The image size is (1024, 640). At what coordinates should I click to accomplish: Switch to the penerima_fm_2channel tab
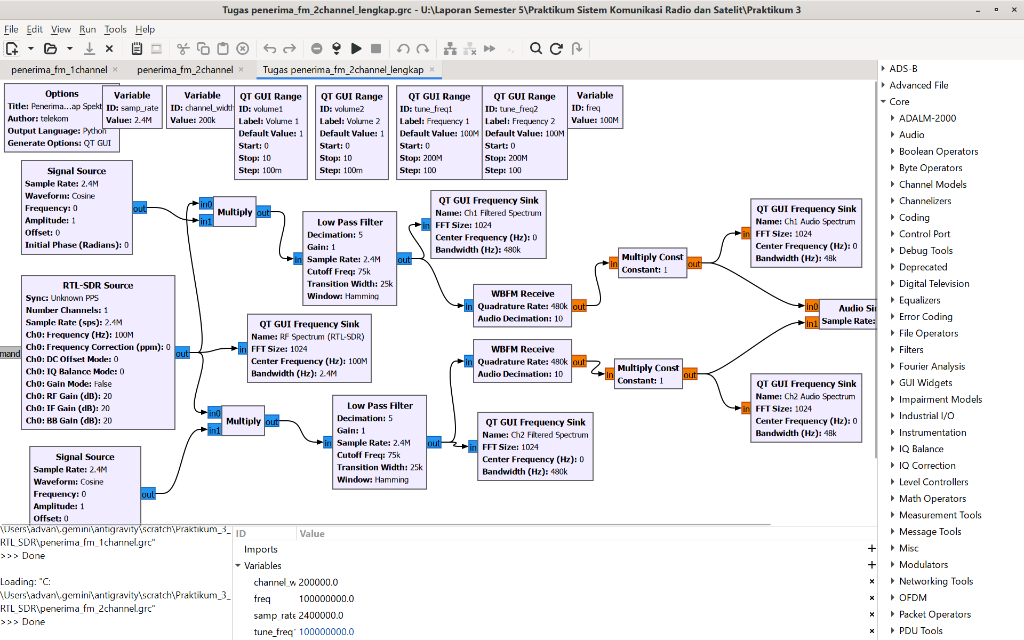(x=185, y=69)
